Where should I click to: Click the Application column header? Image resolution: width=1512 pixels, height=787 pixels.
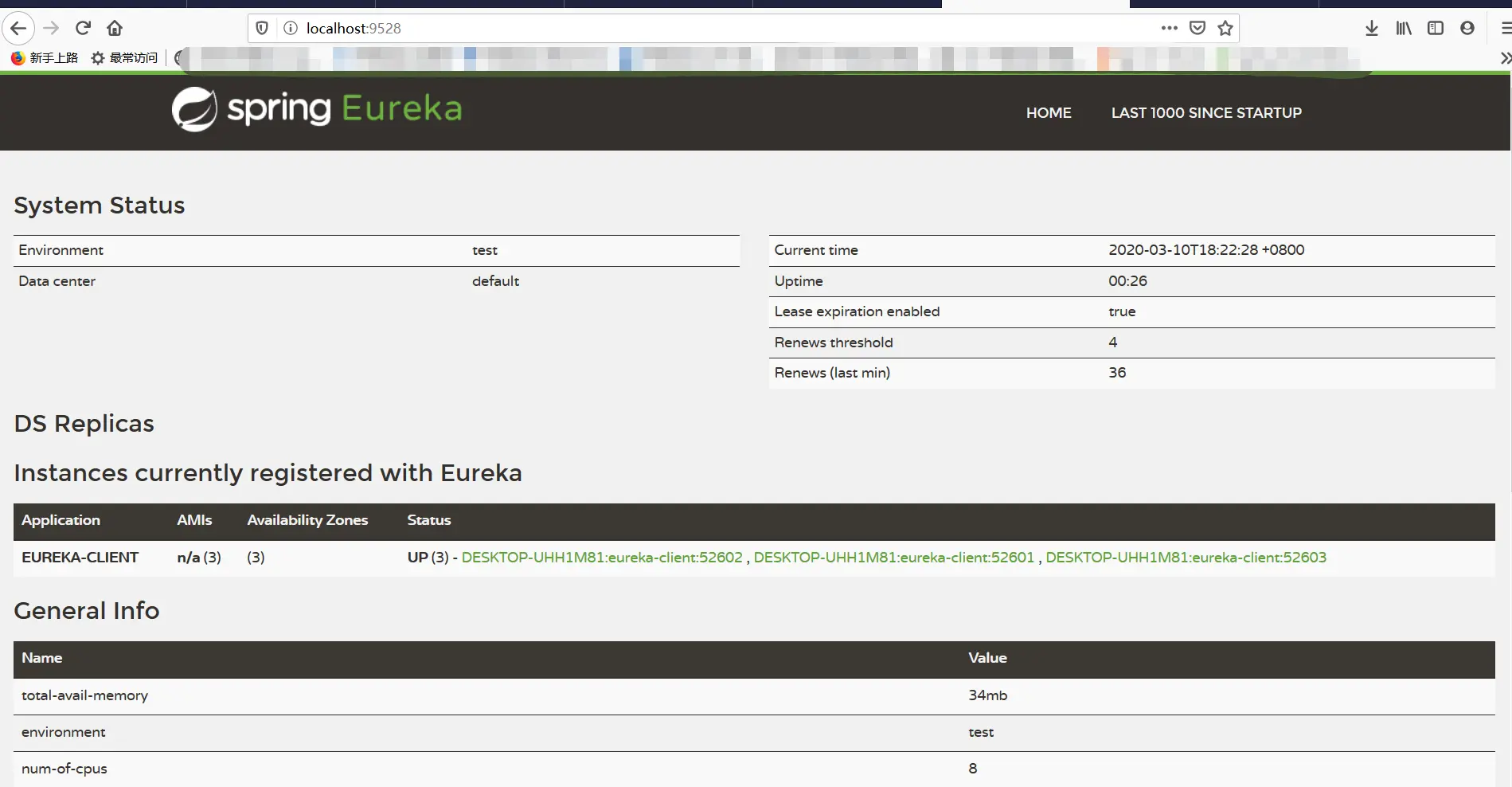tap(61, 520)
